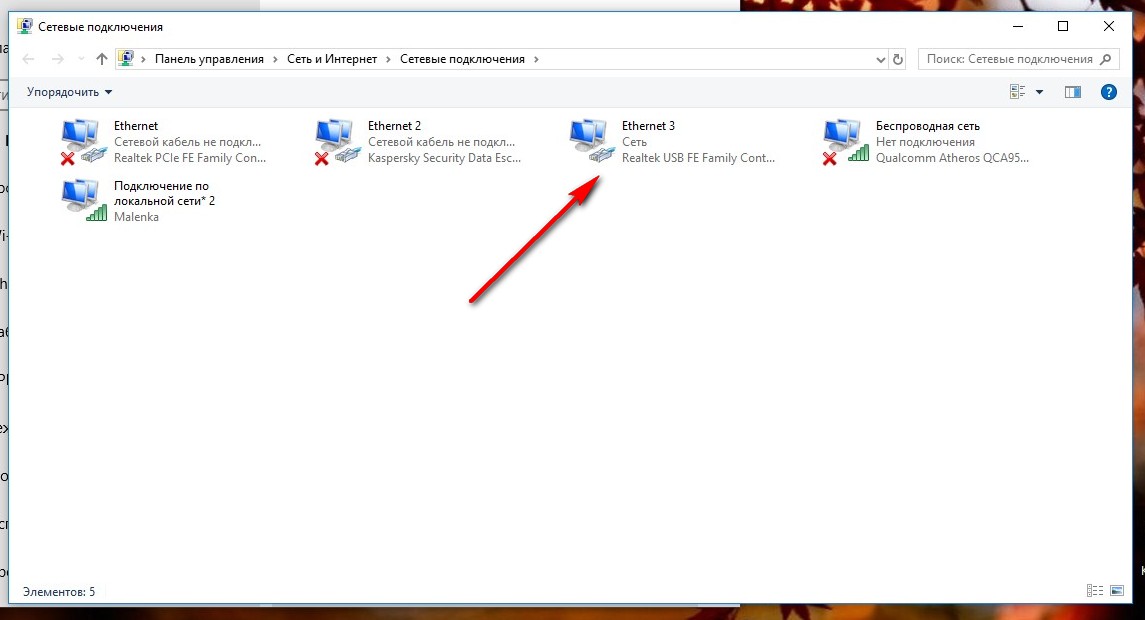Focus the Поиск: Сетевые подключения search field
Screen dimensions: 1145x620
pyautogui.click(x=1018, y=59)
